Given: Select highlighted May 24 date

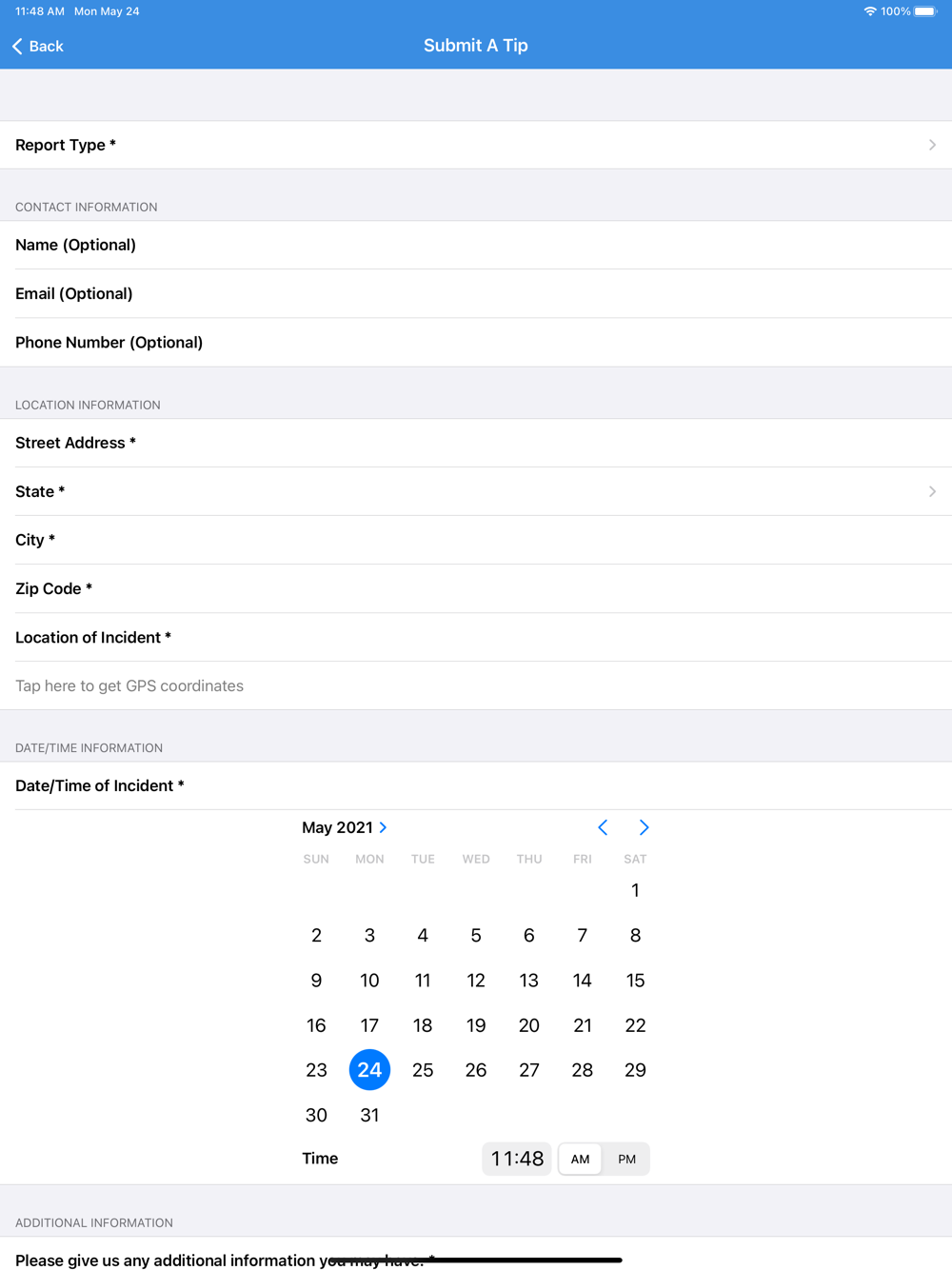Looking at the screenshot, I should tap(369, 1070).
